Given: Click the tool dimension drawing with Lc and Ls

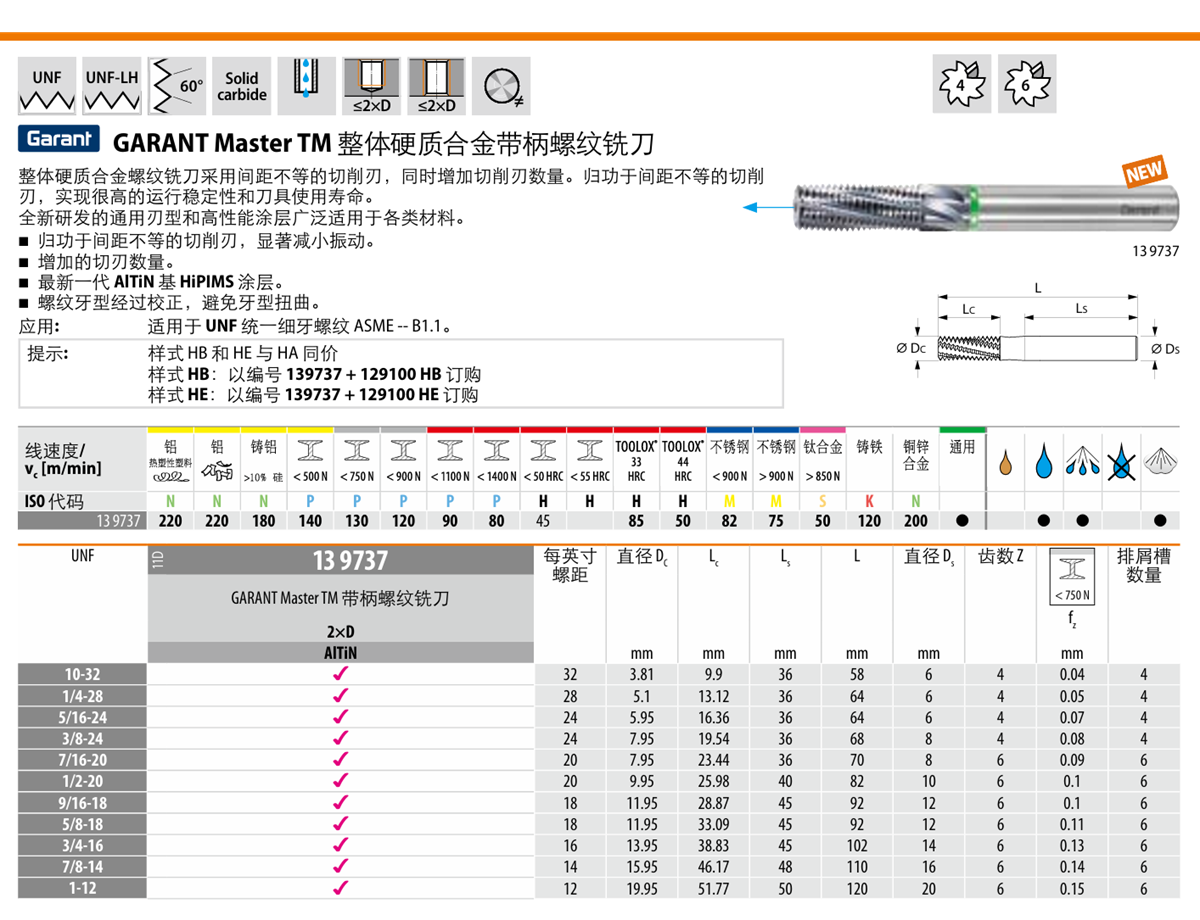Looking at the screenshot, I should (x=1040, y=330).
